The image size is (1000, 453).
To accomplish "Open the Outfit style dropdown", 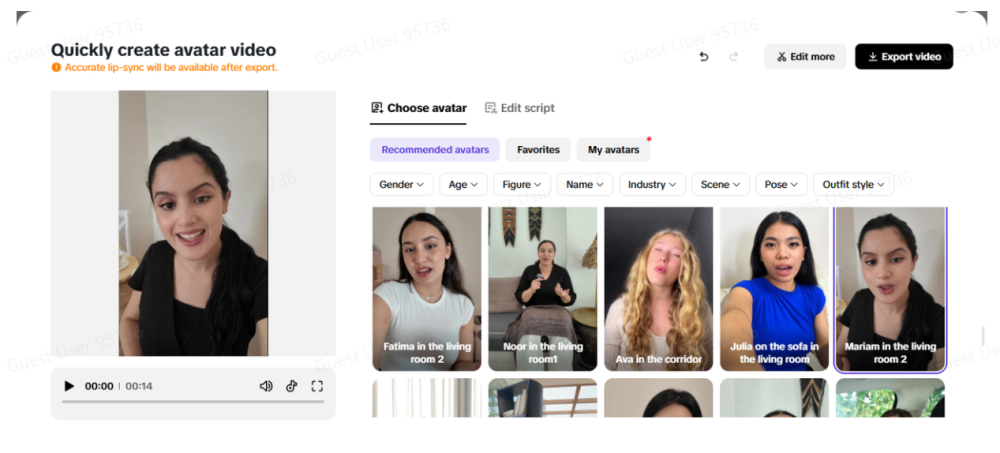I will [x=853, y=185].
